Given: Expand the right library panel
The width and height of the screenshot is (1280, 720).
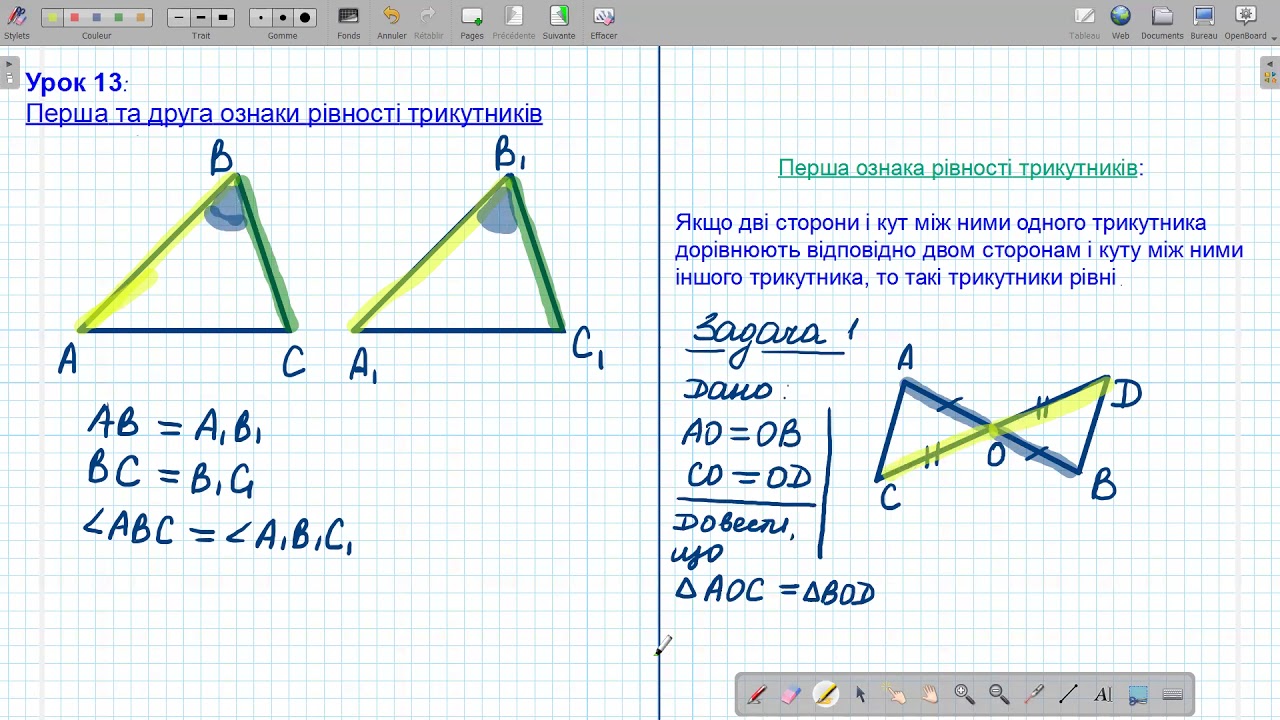Looking at the screenshot, I should coord(1270,71).
